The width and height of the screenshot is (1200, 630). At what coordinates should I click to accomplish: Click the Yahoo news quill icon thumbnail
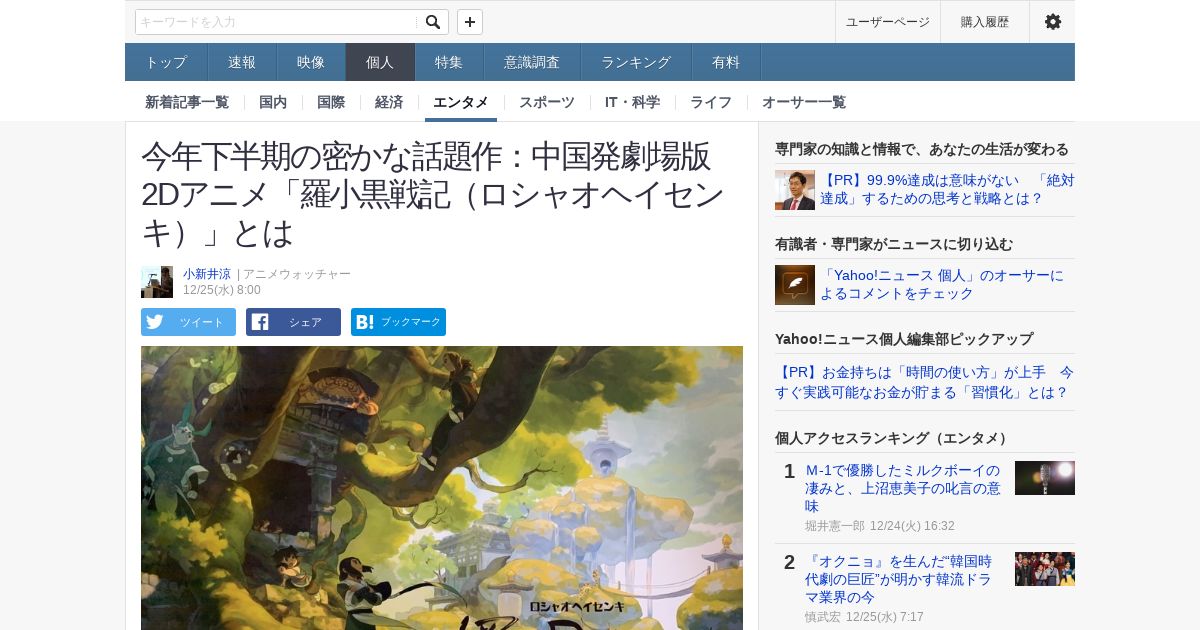795,285
